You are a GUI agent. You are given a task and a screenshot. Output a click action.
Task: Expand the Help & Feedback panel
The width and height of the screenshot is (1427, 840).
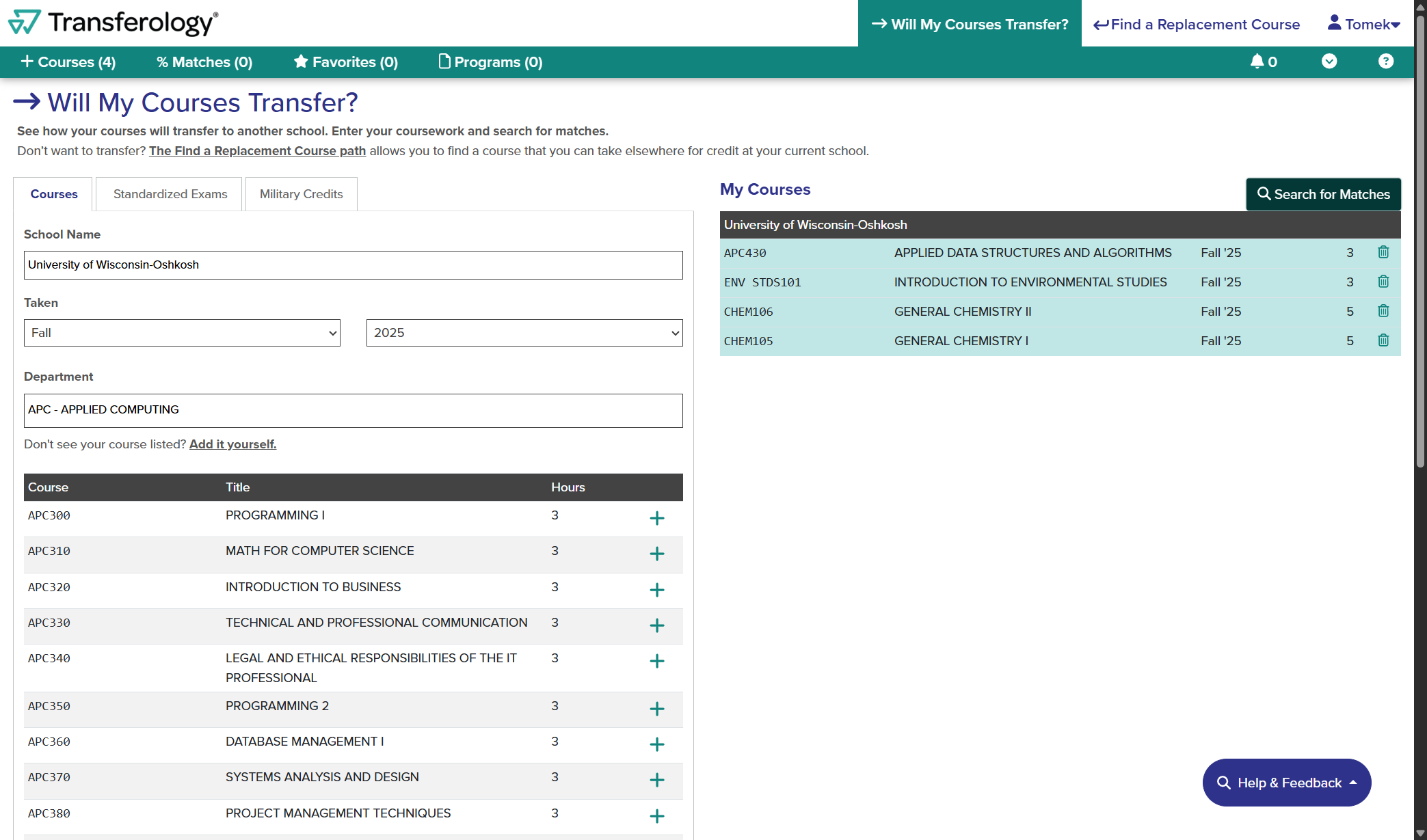point(1286,783)
